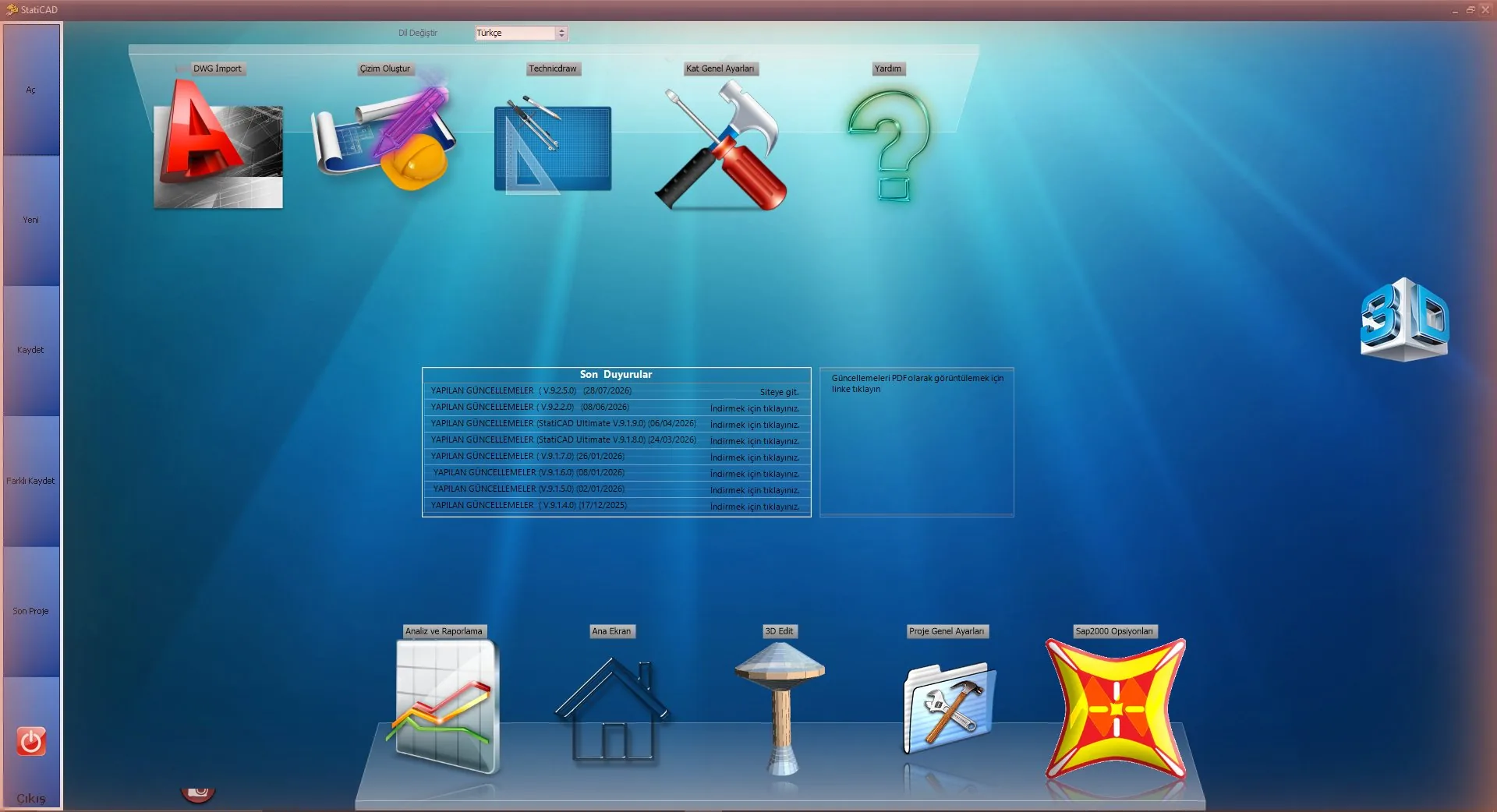Click the Çıkış label
The height and width of the screenshot is (812, 1497).
point(31,799)
